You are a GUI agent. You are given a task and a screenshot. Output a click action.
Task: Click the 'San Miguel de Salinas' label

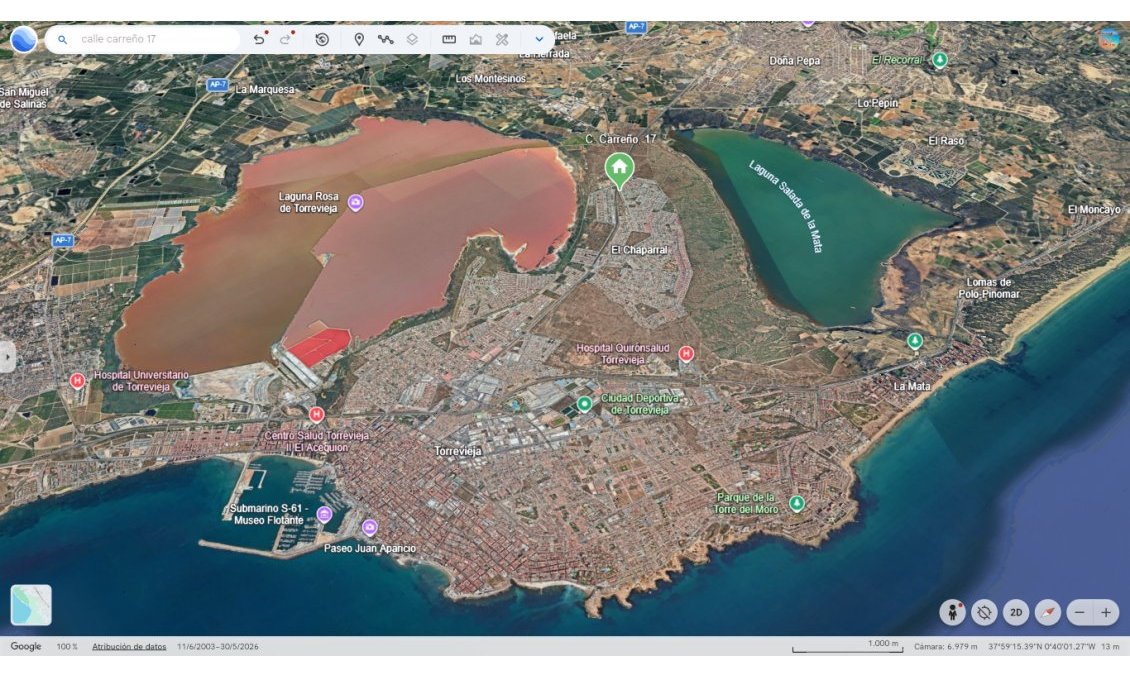click(25, 98)
